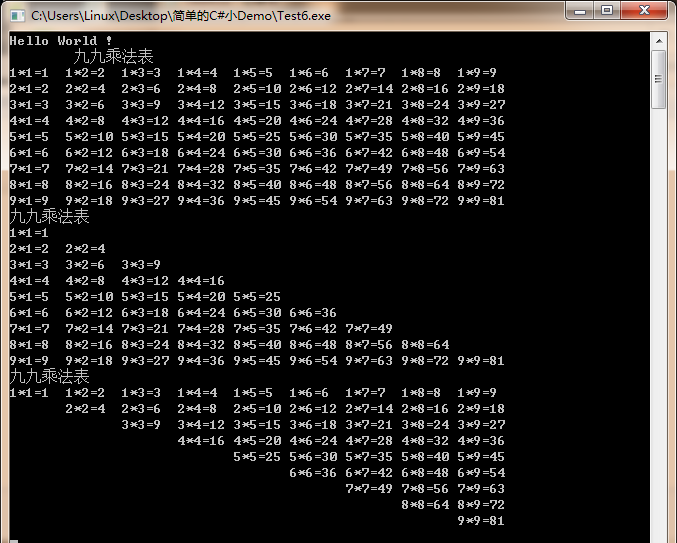The height and width of the screenshot is (543, 677).
Task: Click '2*9=18' in the right-aligned triangle table
Action: [481, 408]
